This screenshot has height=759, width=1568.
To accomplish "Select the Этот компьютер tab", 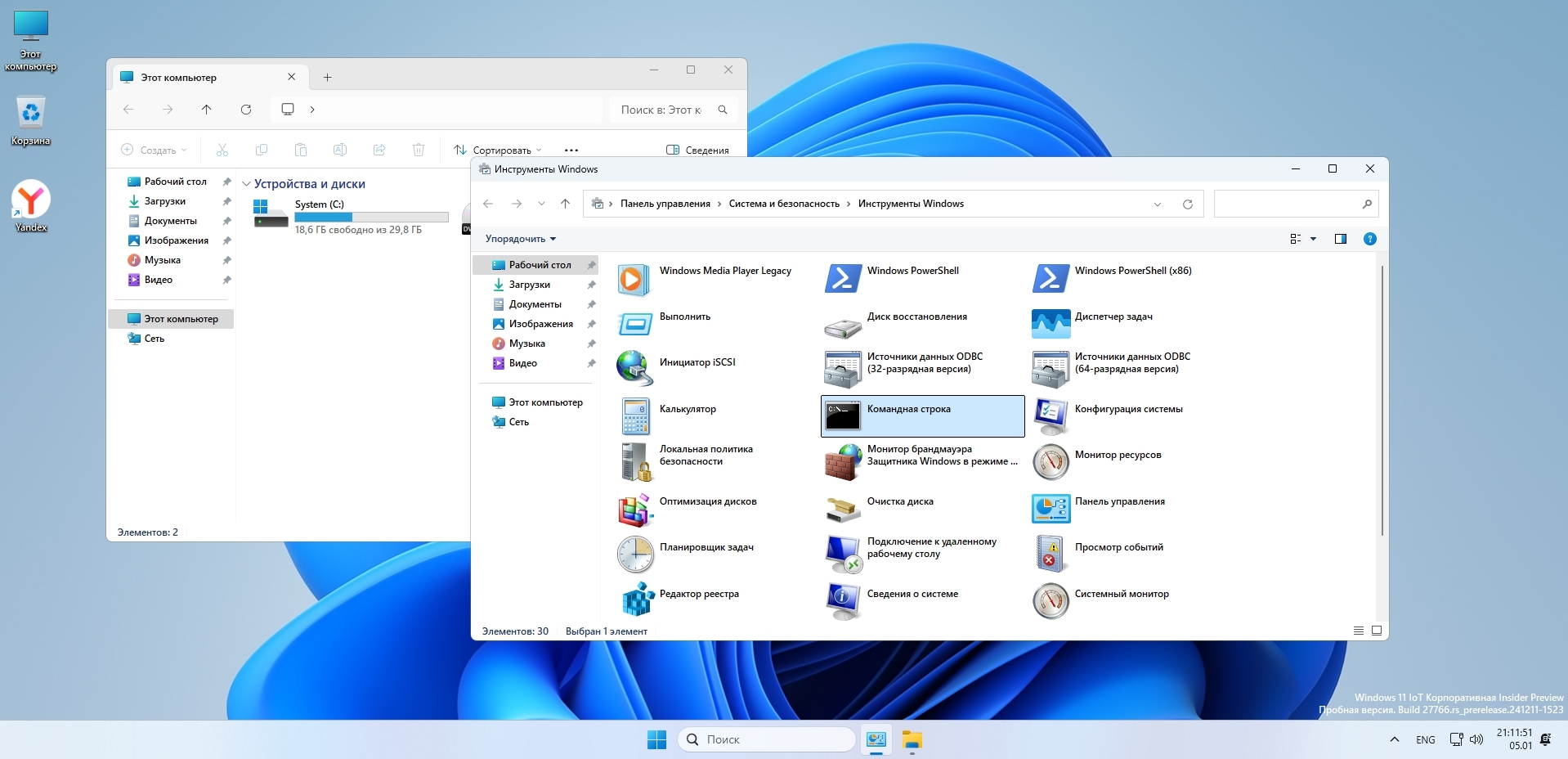I will click(208, 77).
